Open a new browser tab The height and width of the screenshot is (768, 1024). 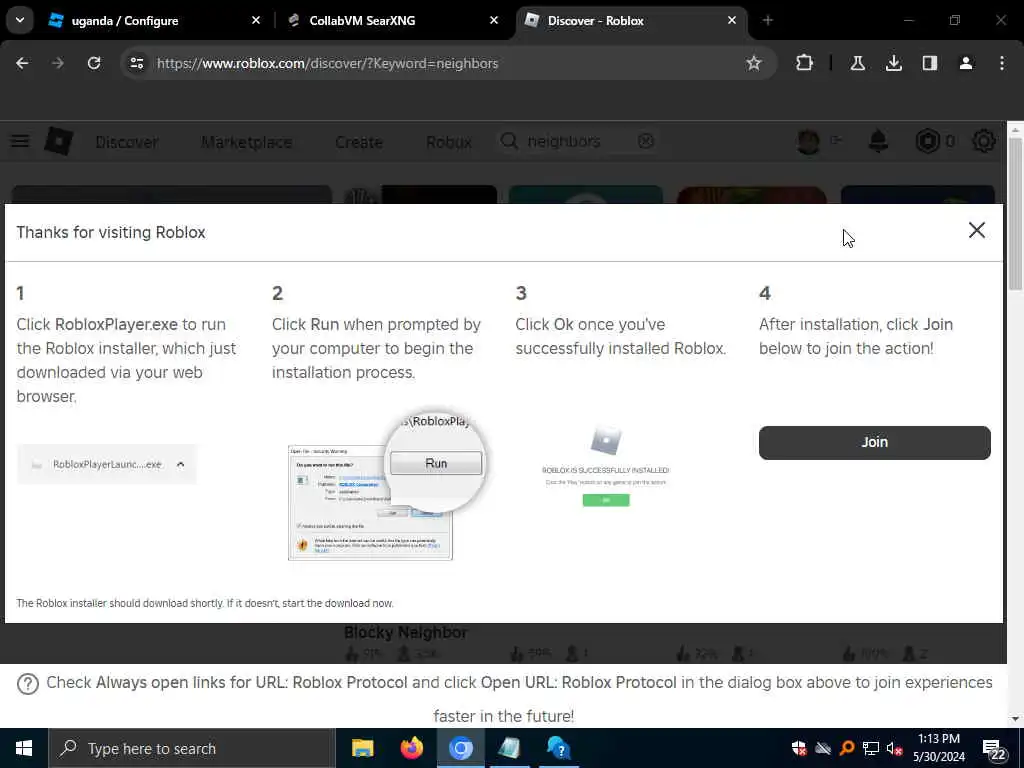pos(768,21)
